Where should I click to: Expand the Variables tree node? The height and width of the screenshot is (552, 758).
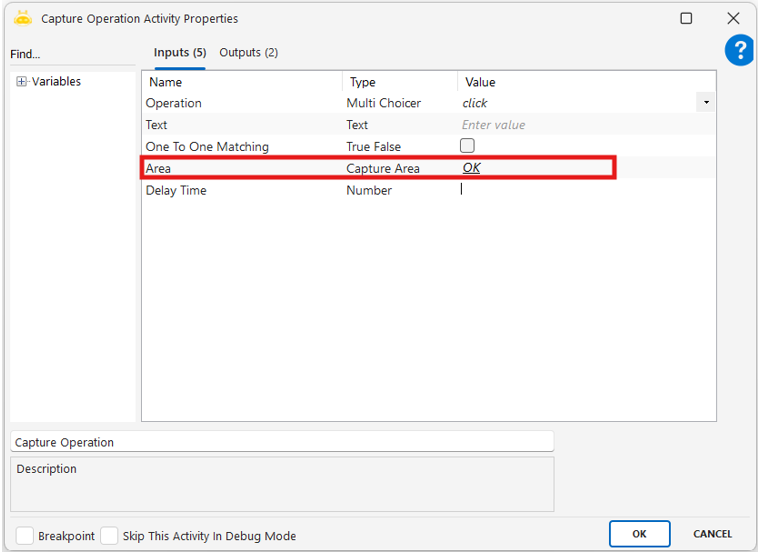(x=22, y=82)
